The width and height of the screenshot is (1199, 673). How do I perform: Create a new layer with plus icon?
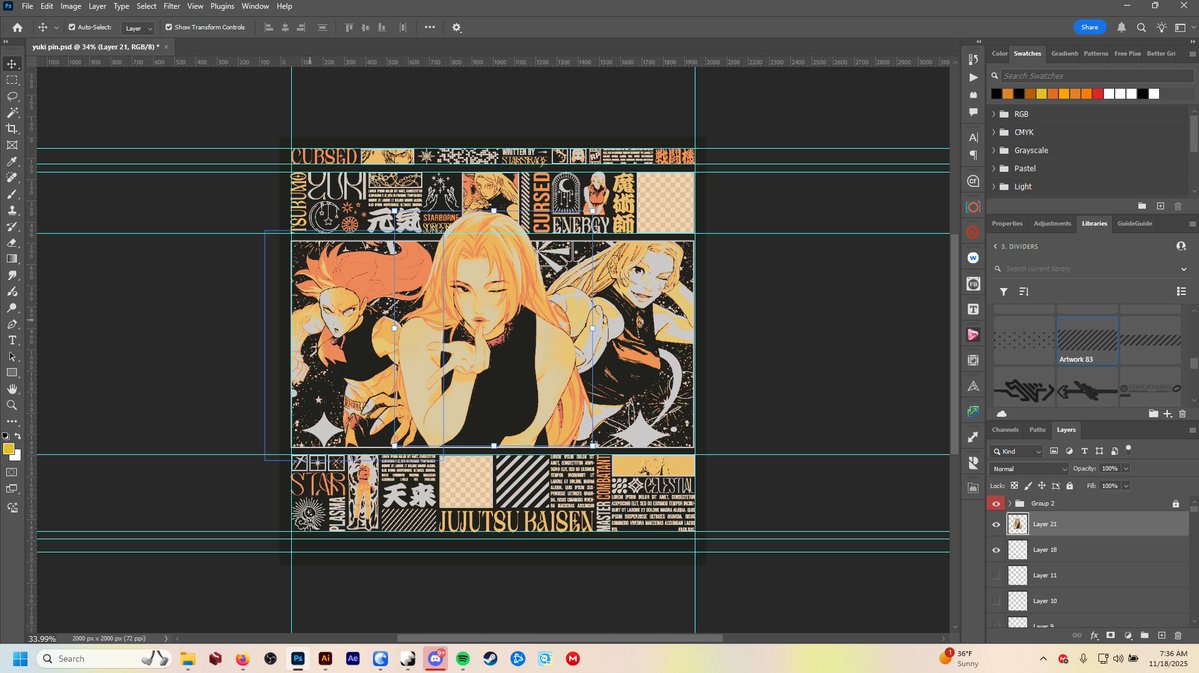[x=1161, y=636]
